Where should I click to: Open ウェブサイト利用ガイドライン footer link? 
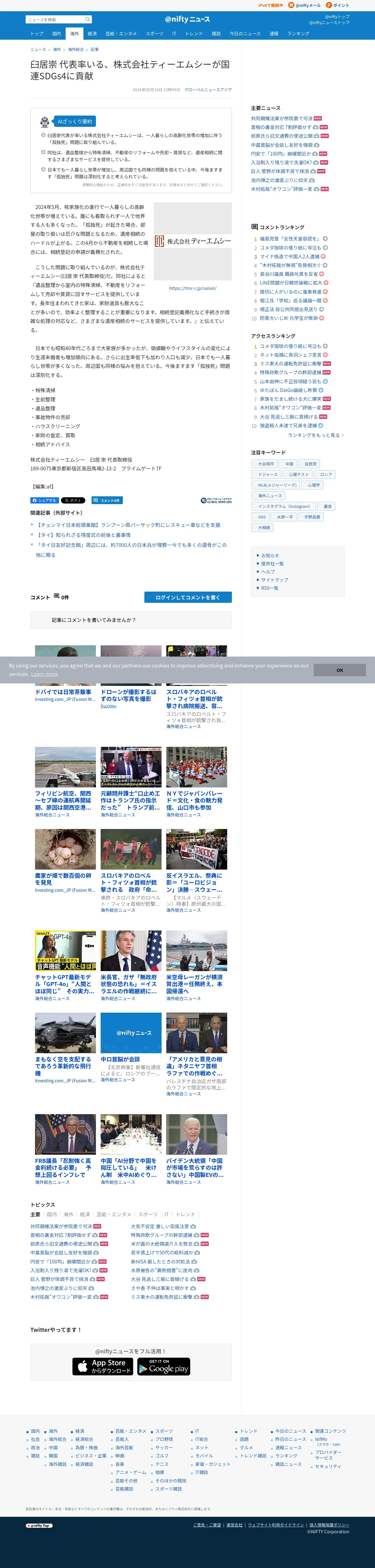pyautogui.click(x=276, y=1525)
